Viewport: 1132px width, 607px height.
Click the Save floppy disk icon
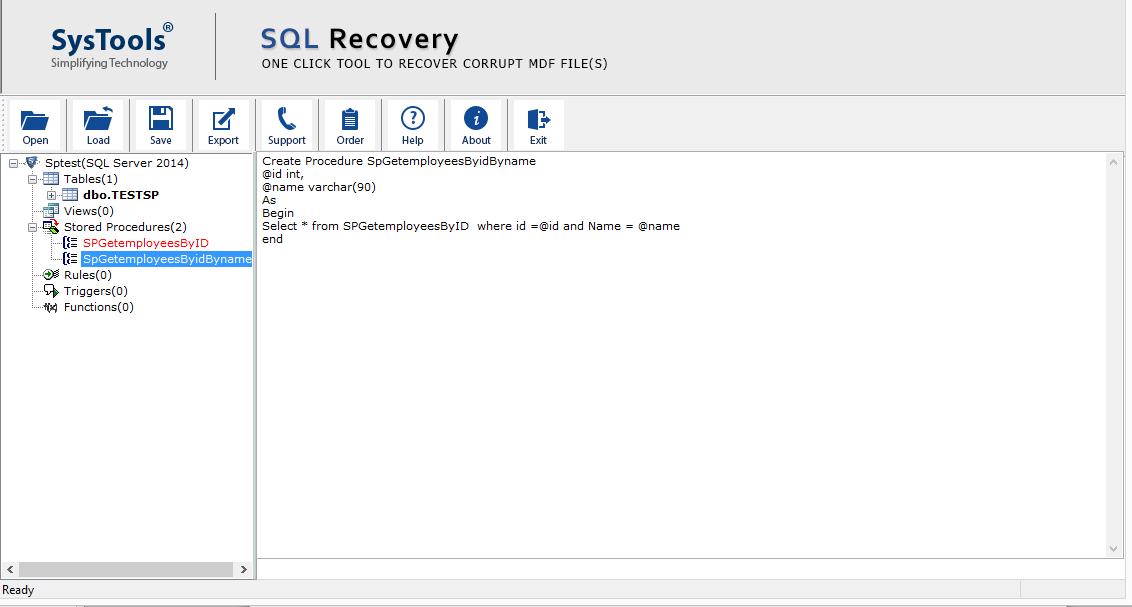[x=160, y=118]
